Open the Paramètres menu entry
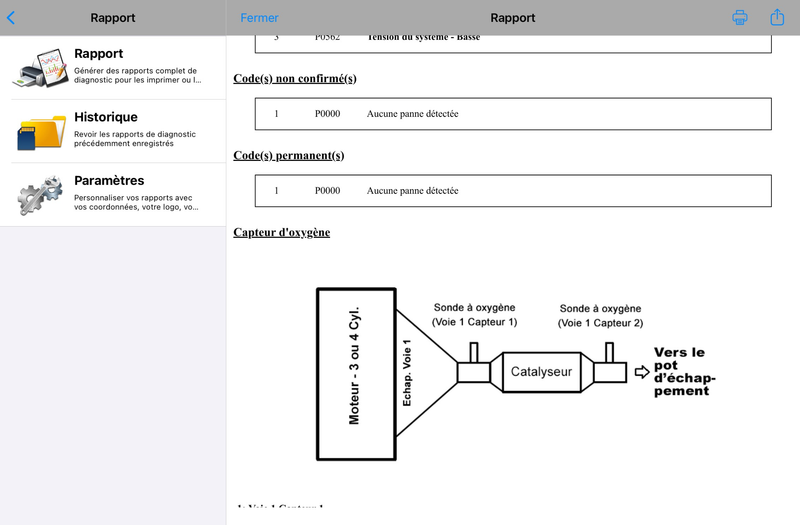The height and width of the screenshot is (525, 800). click(109, 180)
